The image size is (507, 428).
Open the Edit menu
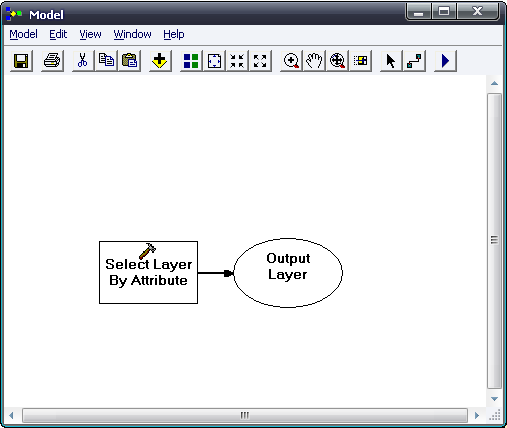pos(58,34)
